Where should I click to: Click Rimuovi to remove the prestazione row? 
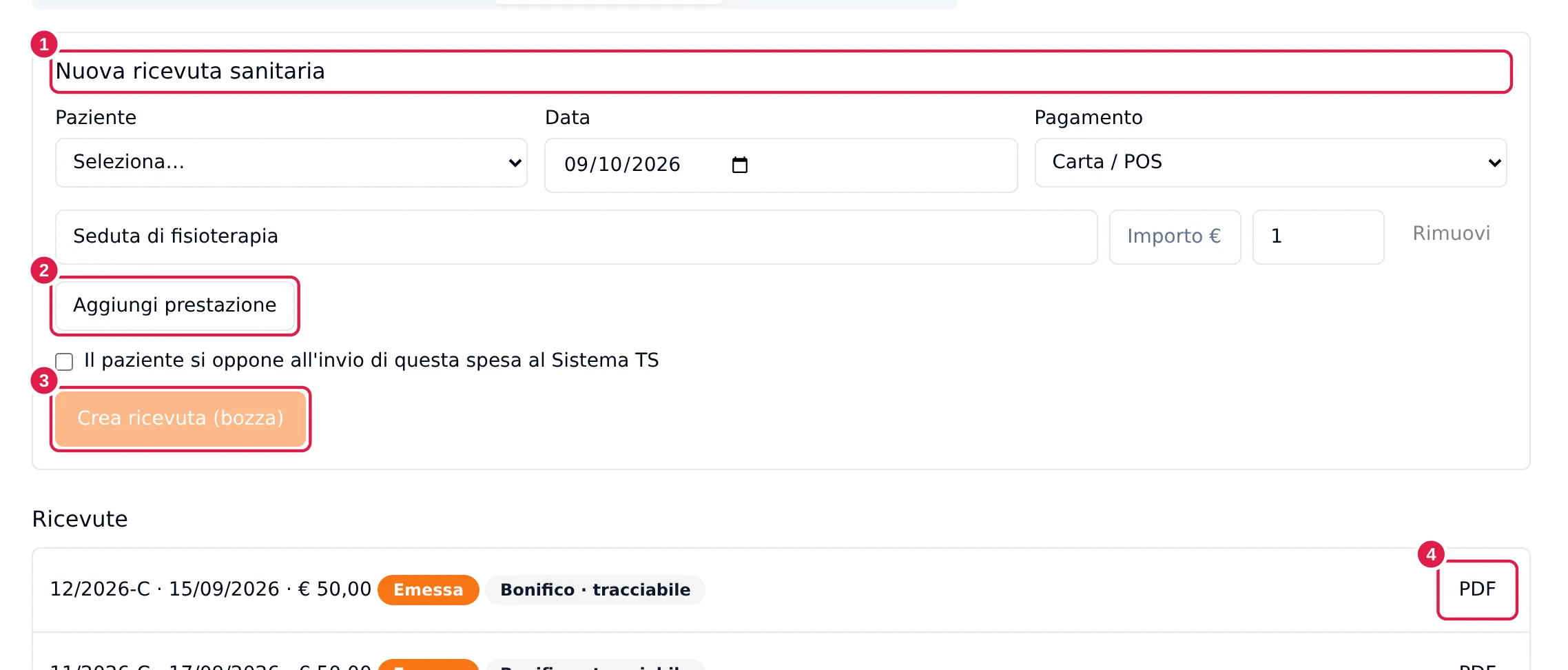coord(1451,234)
